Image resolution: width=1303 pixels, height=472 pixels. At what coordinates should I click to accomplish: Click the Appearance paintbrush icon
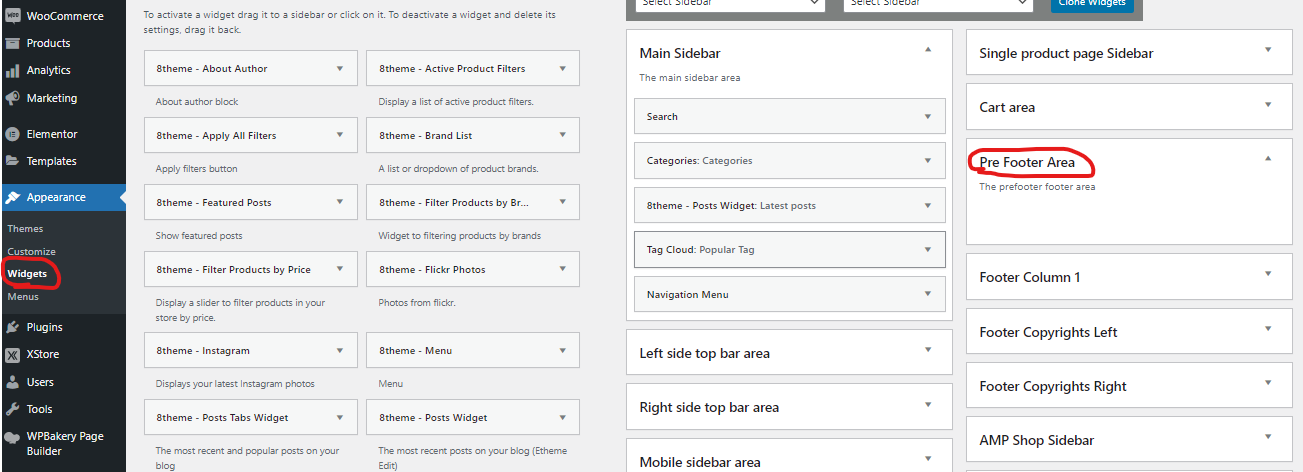point(12,197)
